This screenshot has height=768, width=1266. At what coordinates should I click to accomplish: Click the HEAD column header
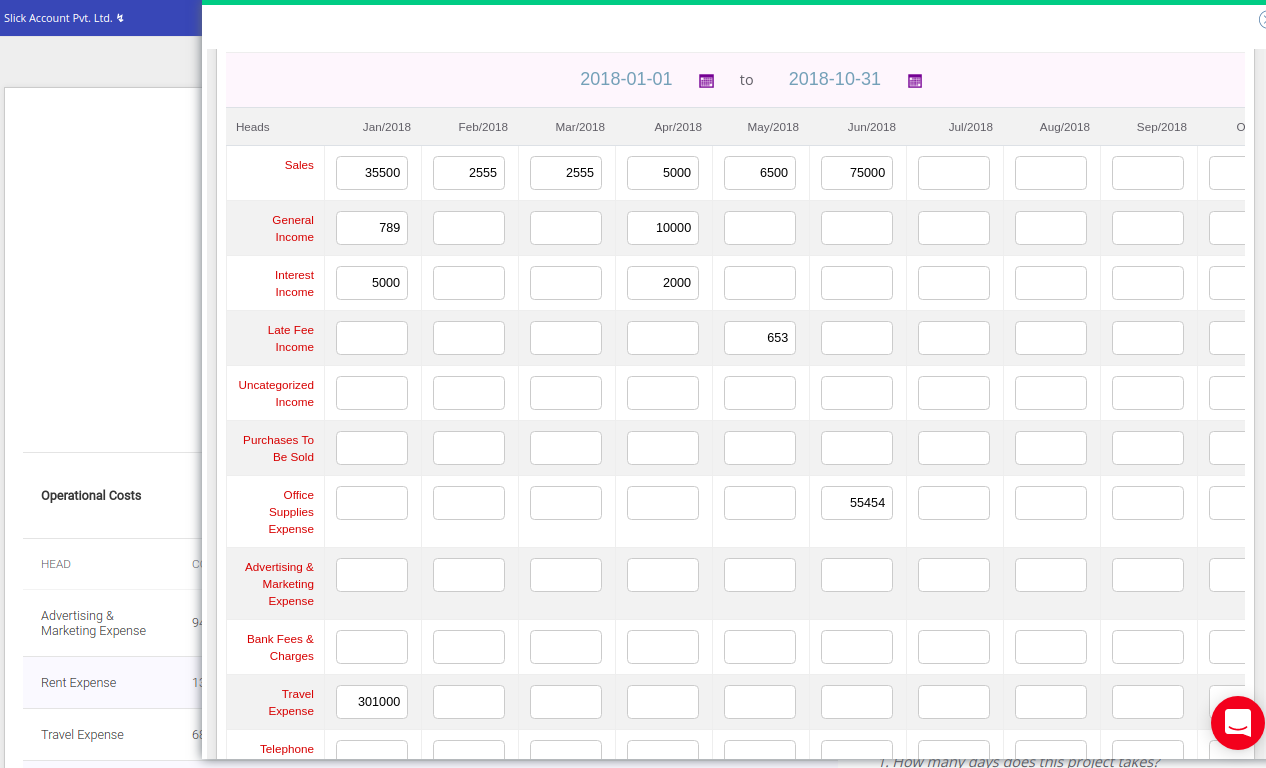pos(55,563)
